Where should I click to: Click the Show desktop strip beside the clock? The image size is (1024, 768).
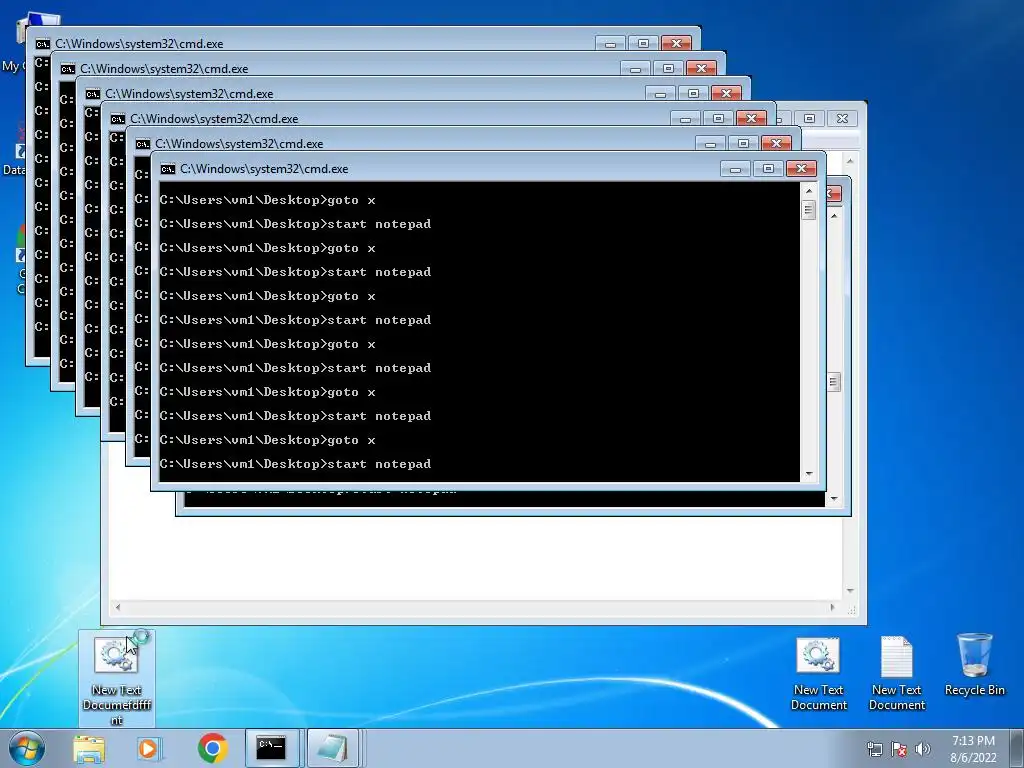point(1017,748)
